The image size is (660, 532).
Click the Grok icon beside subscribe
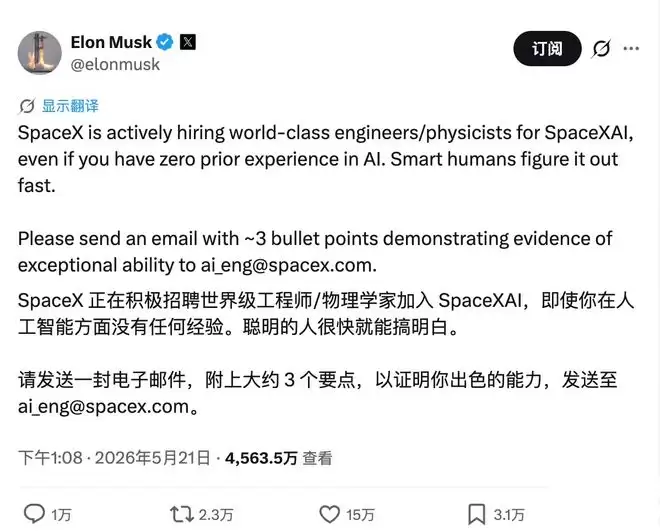tap(601, 49)
